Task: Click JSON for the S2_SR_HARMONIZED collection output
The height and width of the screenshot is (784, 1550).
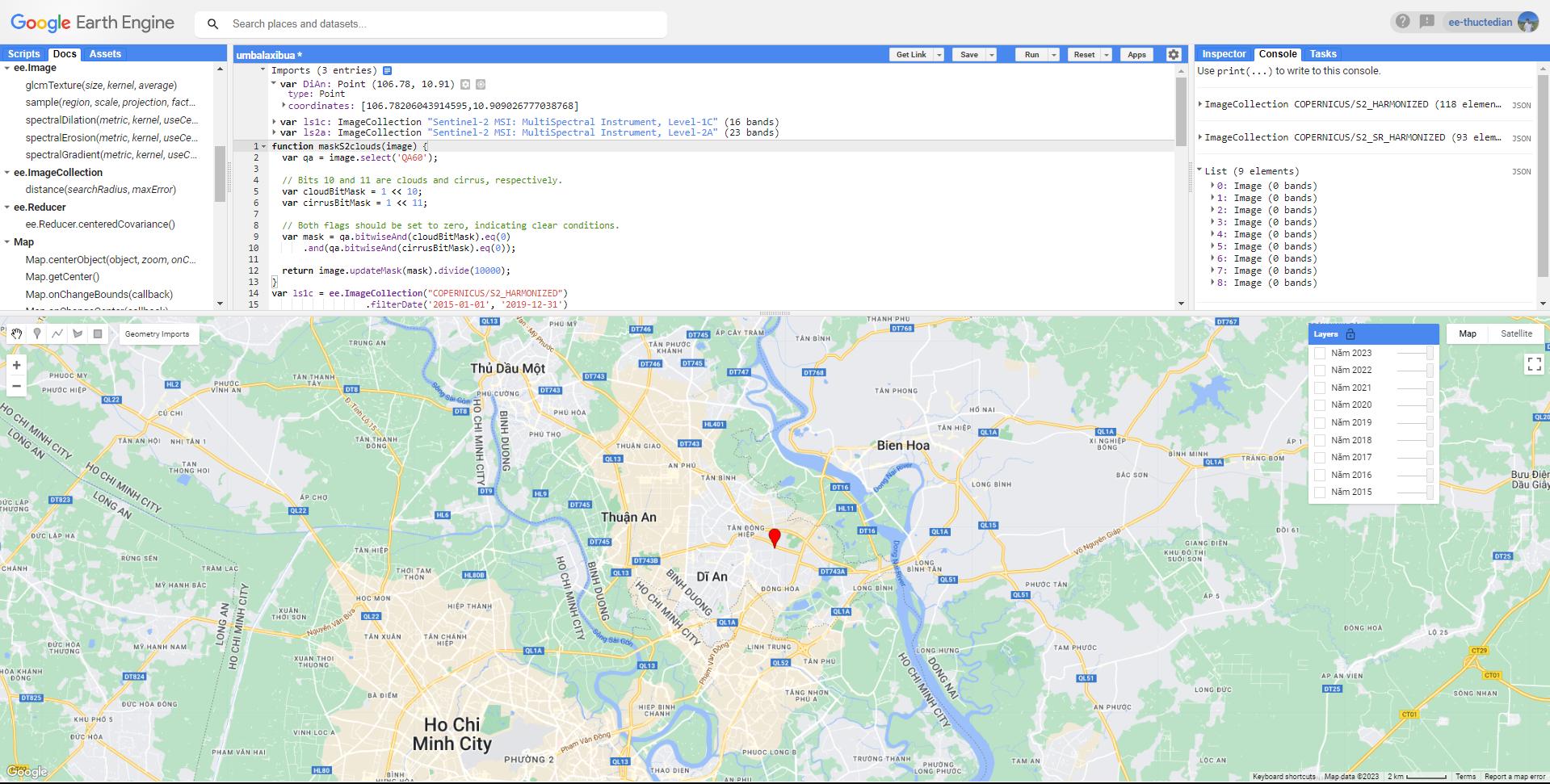Action: tap(1522, 138)
